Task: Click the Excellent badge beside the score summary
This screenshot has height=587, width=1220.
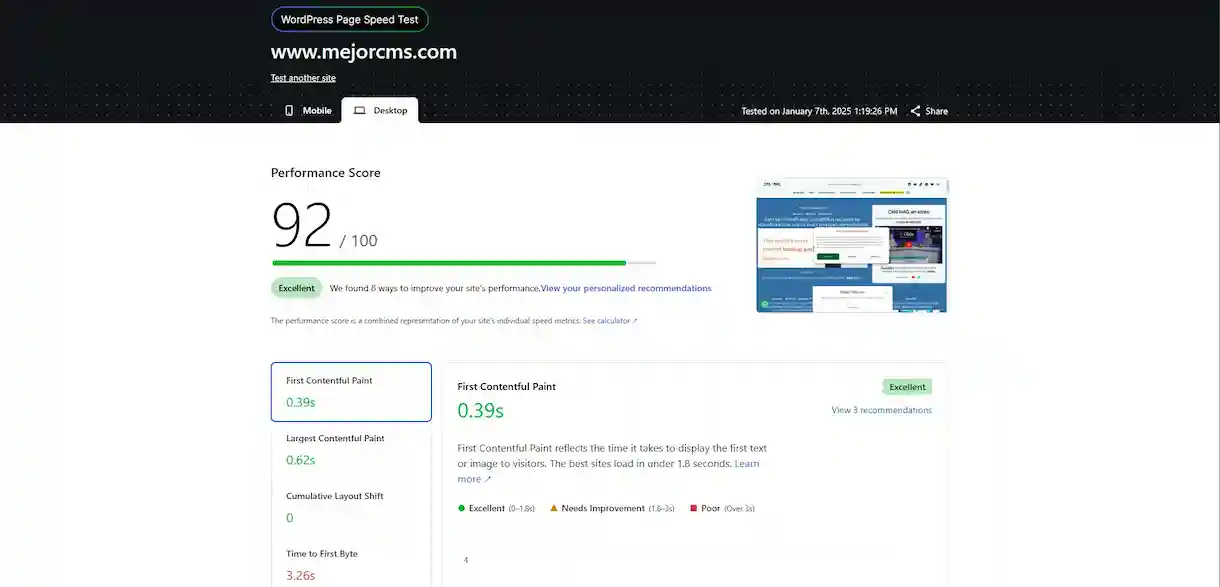Action: [x=296, y=288]
